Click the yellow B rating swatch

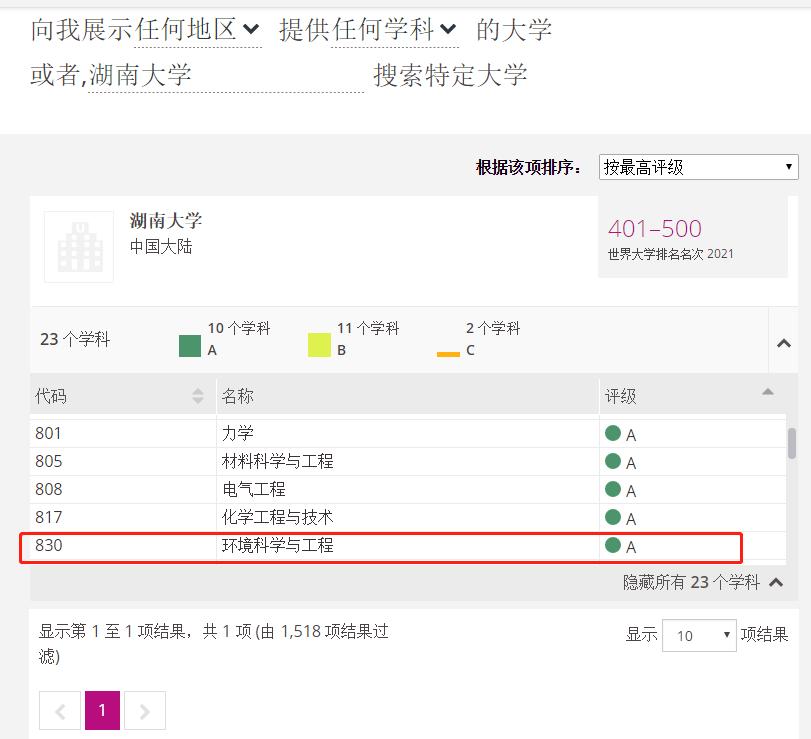tap(319, 345)
